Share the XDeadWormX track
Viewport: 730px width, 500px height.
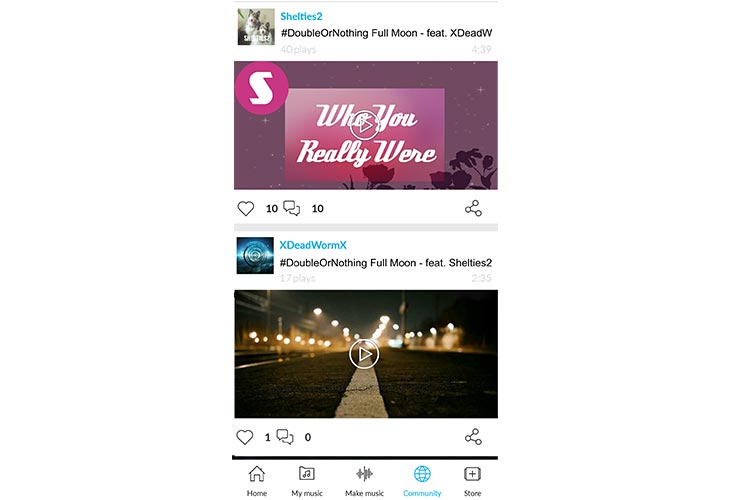(473, 437)
